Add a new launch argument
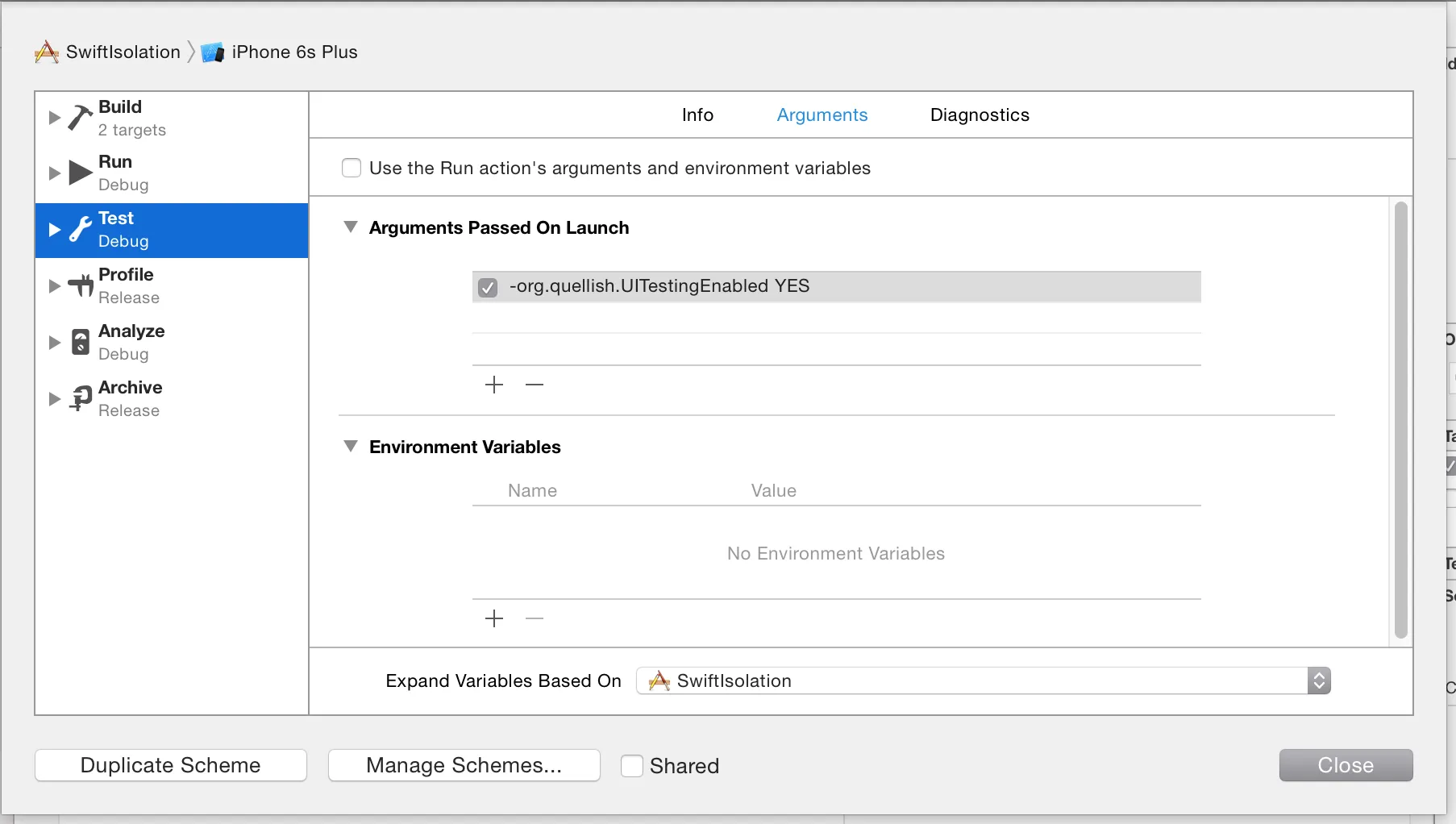Image resolution: width=1456 pixels, height=824 pixels. click(x=494, y=385)
